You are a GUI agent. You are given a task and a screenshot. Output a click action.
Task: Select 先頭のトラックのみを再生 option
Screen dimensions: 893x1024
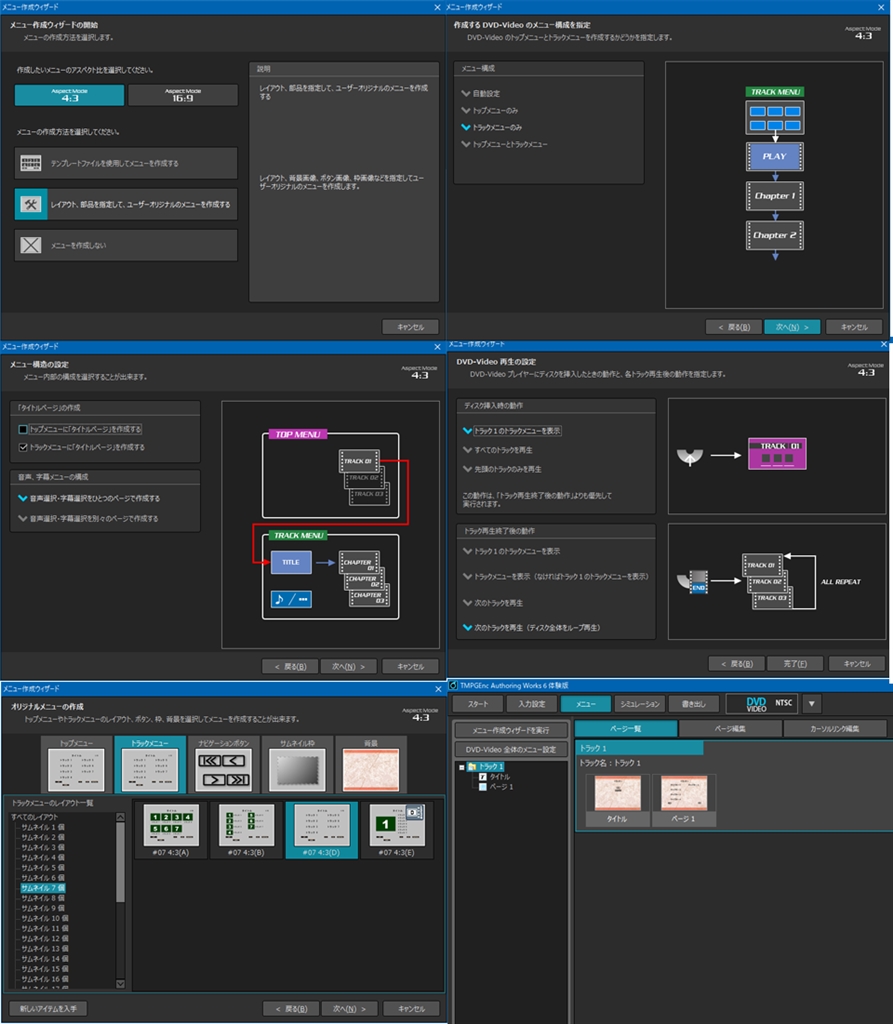point(502,469)
